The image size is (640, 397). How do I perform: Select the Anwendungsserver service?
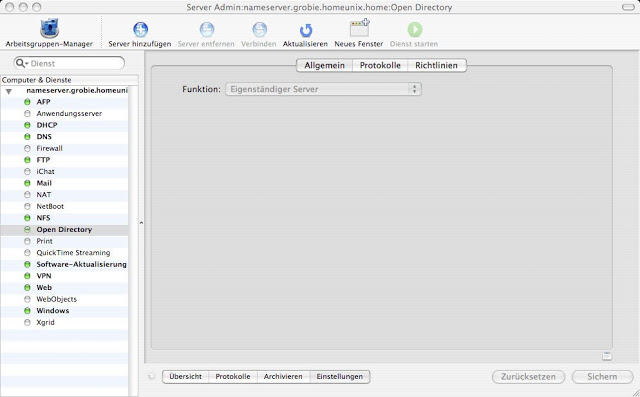[x=64, y=113]
